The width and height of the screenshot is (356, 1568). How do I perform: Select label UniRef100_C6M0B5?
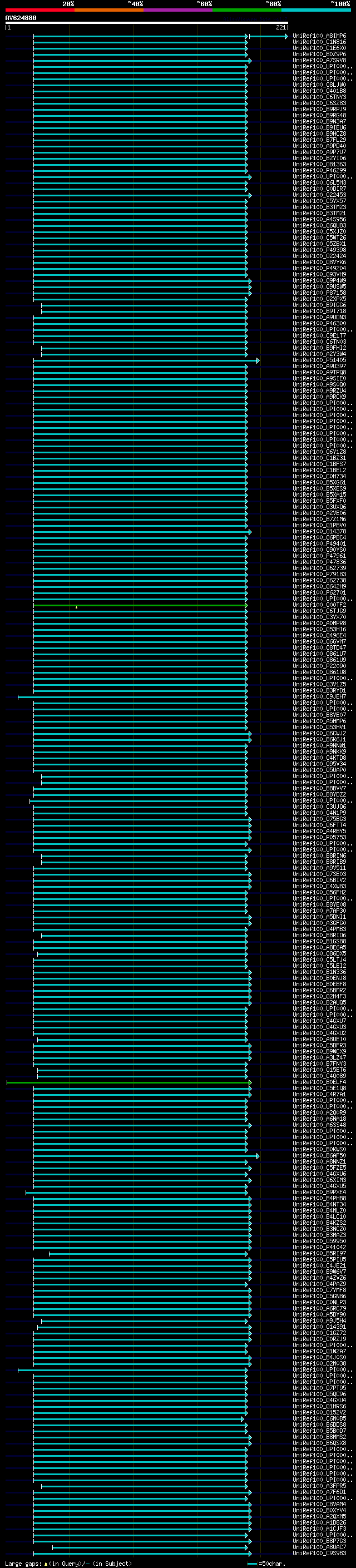[319, 1418]
